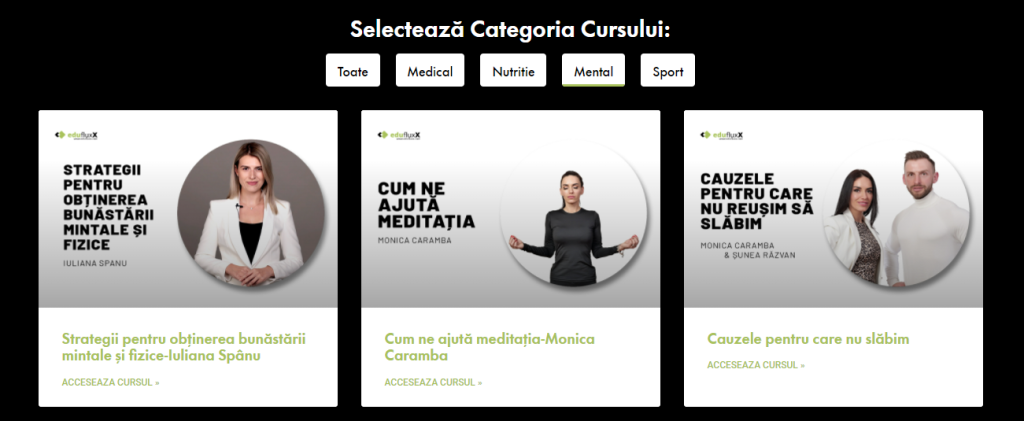Viewport: 1024px width, 421px height.
Task: Filter courses by Nutritie
Action: click(513, 70)
